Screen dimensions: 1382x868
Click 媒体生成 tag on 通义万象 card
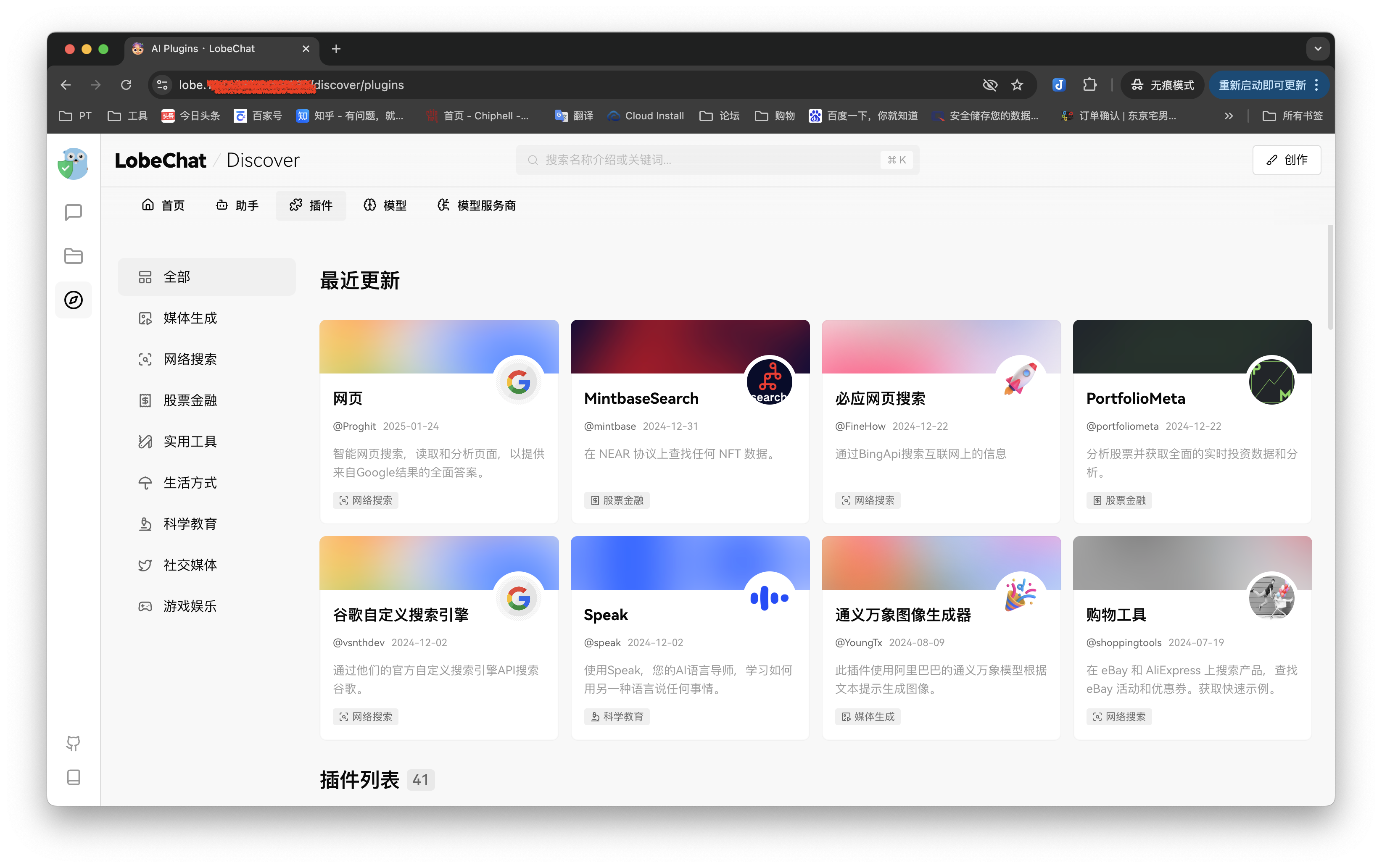(x=867, y=717)
